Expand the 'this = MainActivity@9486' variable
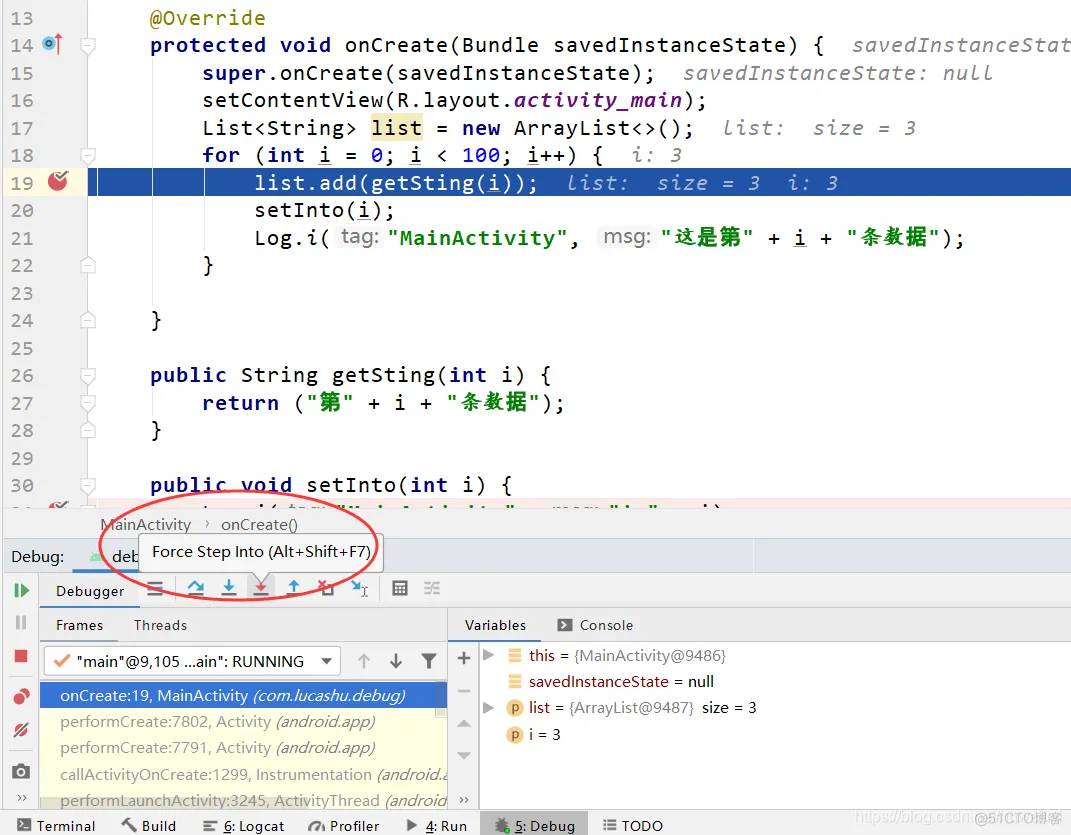The width and height of the screenshot is (1071, 835). coord(487,655)
